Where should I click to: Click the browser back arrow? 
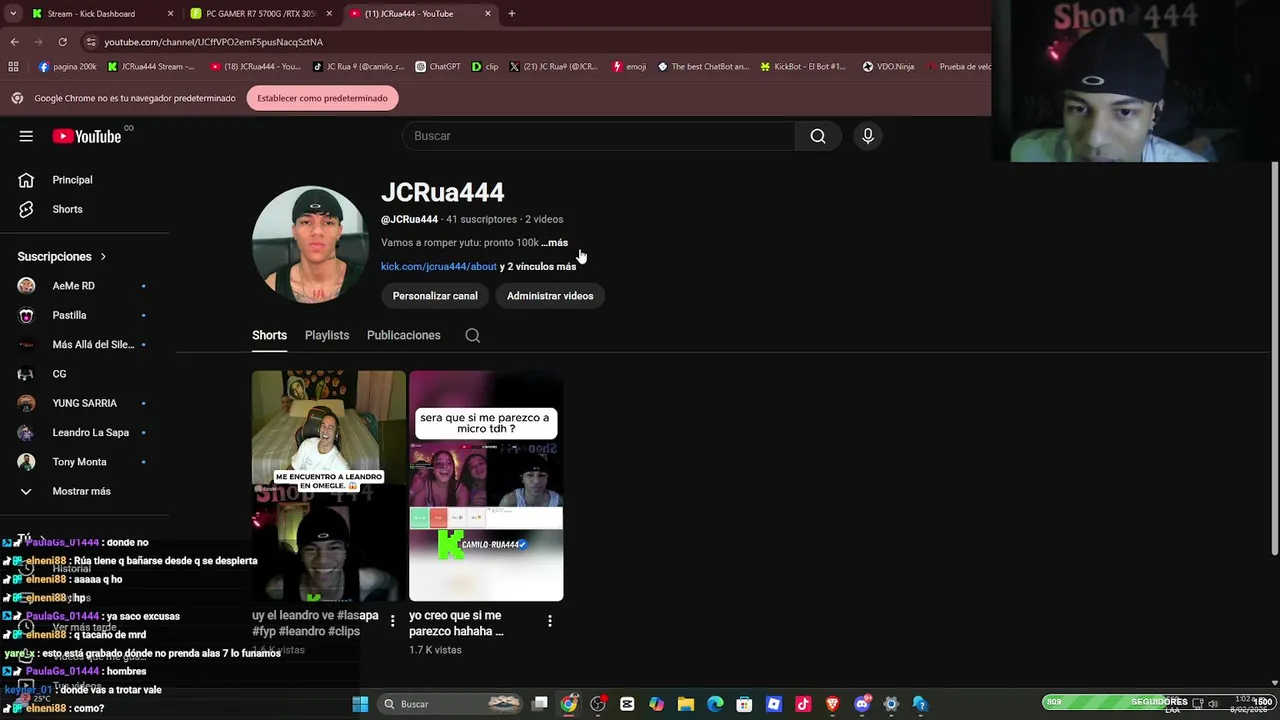pyautogui.click(x=14, y=42)
